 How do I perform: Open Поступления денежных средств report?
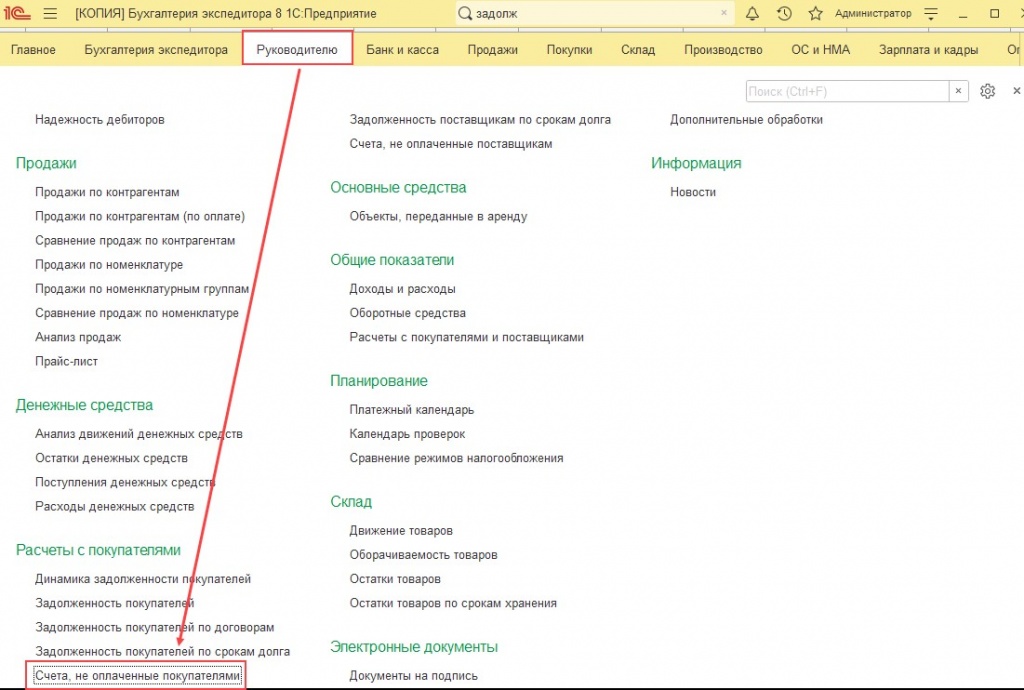coord(125,482)
